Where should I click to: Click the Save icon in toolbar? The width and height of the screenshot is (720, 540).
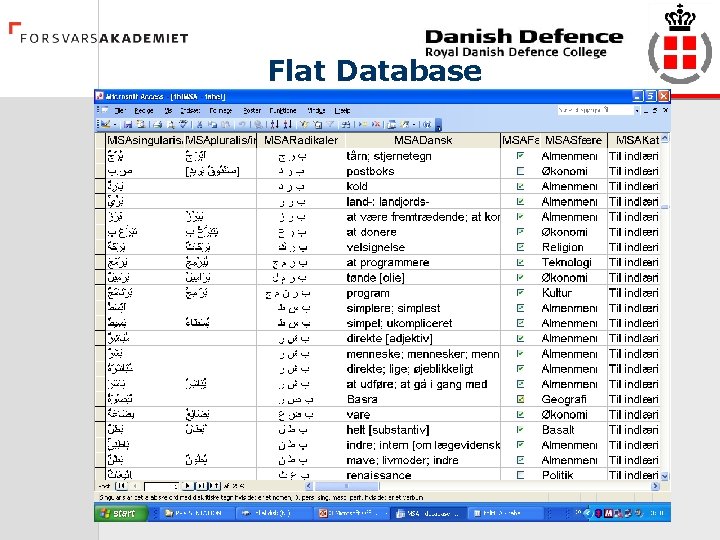[128, 124]
